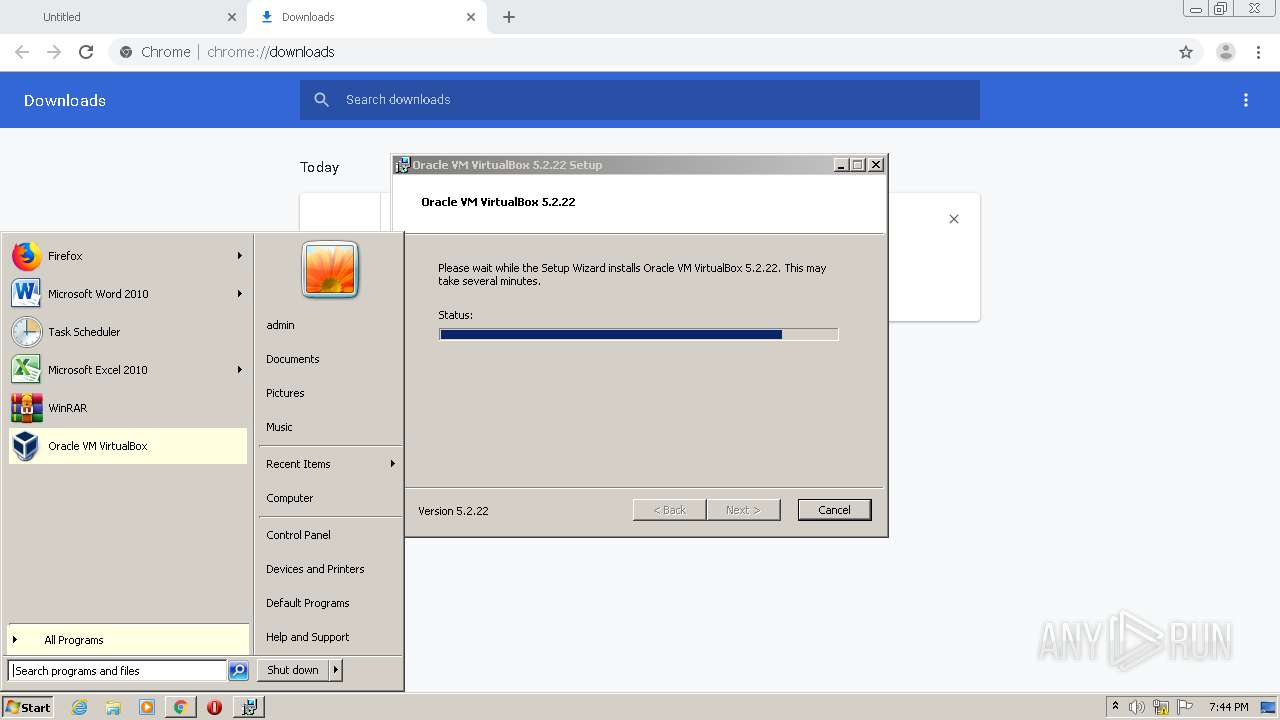Click the installation progress bar
This screenshot has height=720, width=1280.
638,334
